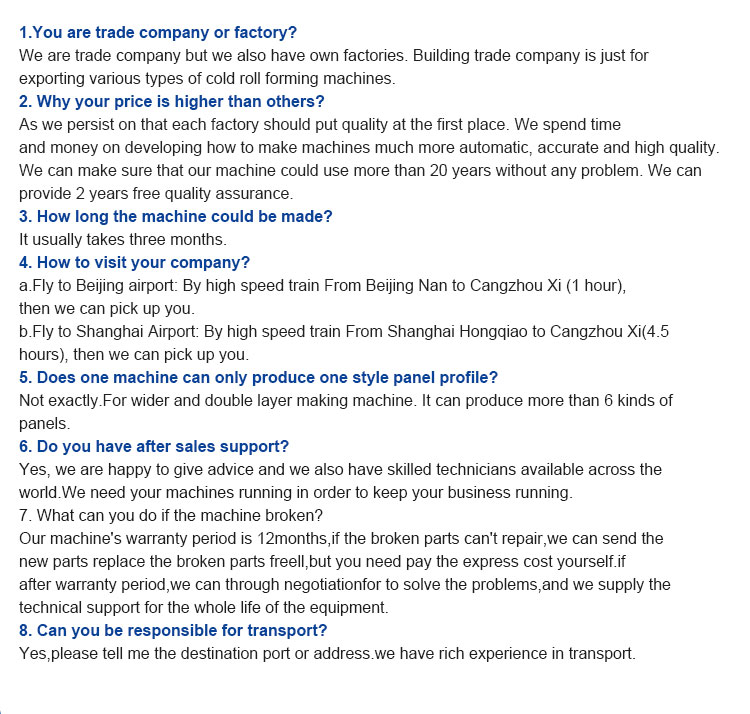Click the line starting 'We are trade company but'

[x=334, y=55]
